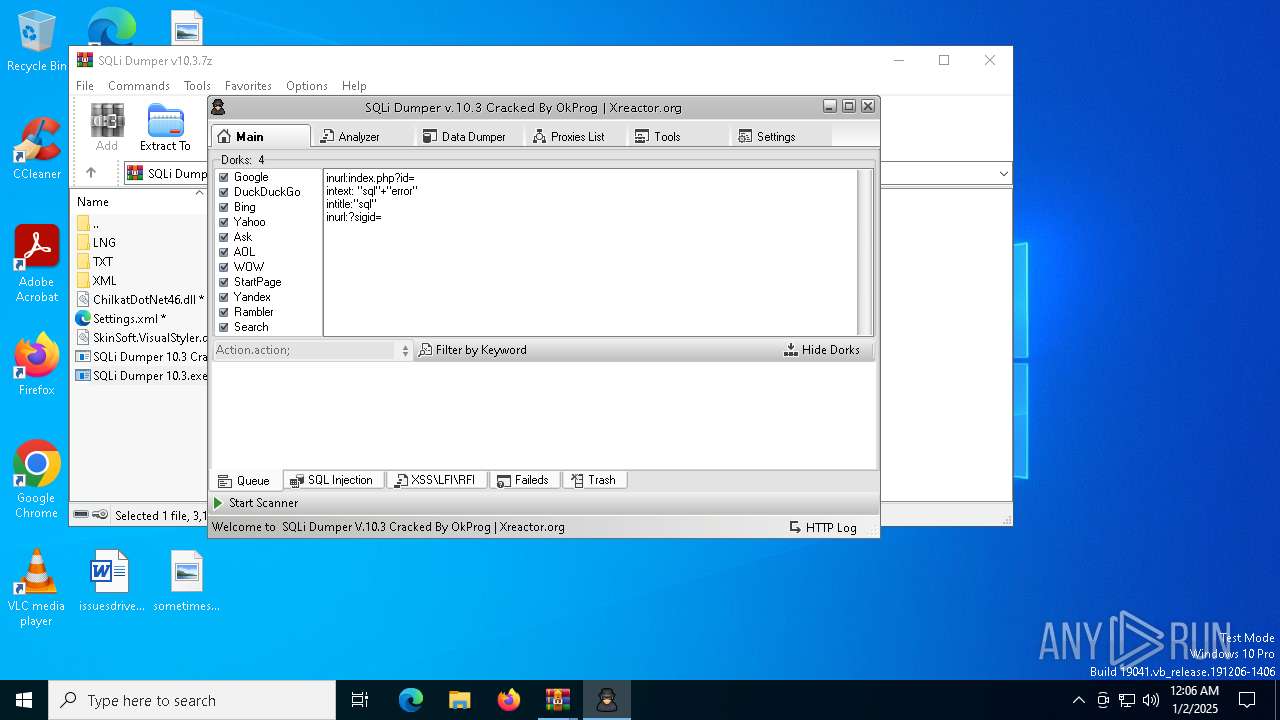Open CCleaner desktop shortcut
Viewport: 1280px width, 720px height.
36,149
